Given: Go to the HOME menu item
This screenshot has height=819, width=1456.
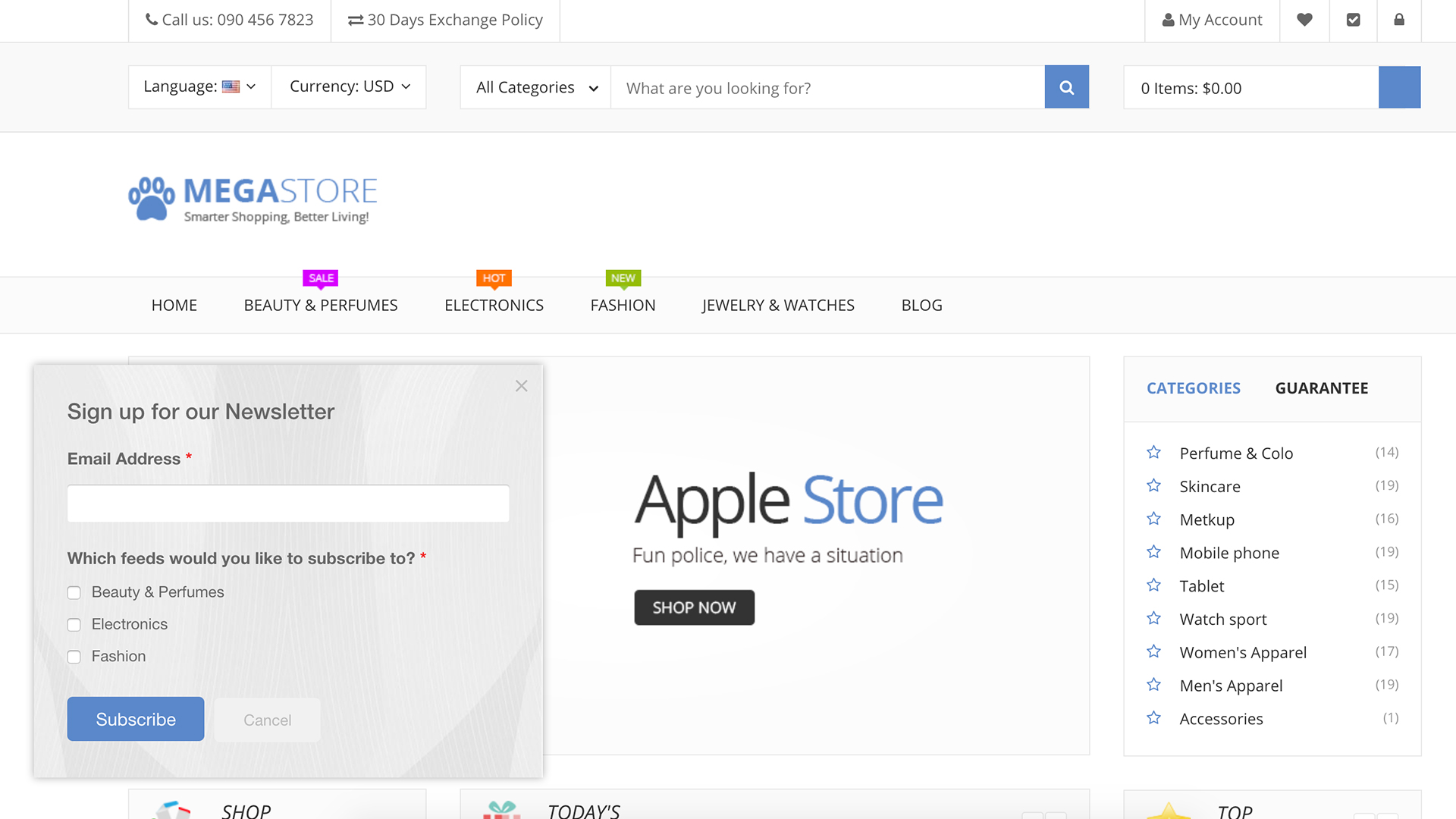Looking at the screenshot, I should [x=174, y=306].
